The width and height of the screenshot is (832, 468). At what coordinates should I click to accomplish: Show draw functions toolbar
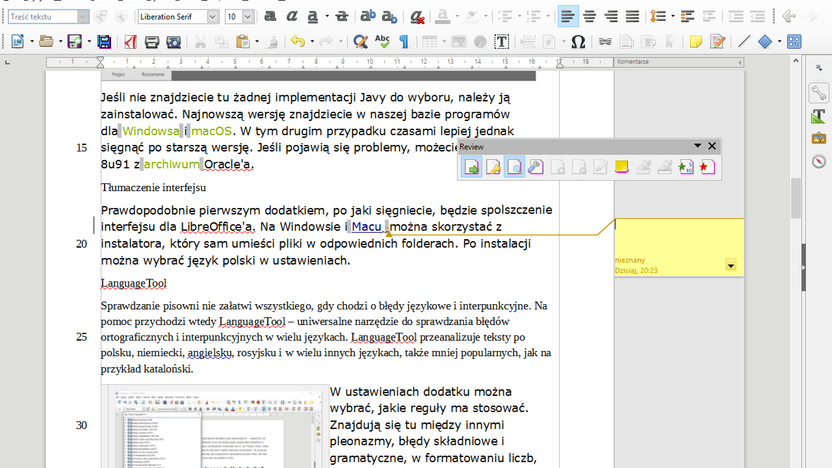(x=794, y=41)
